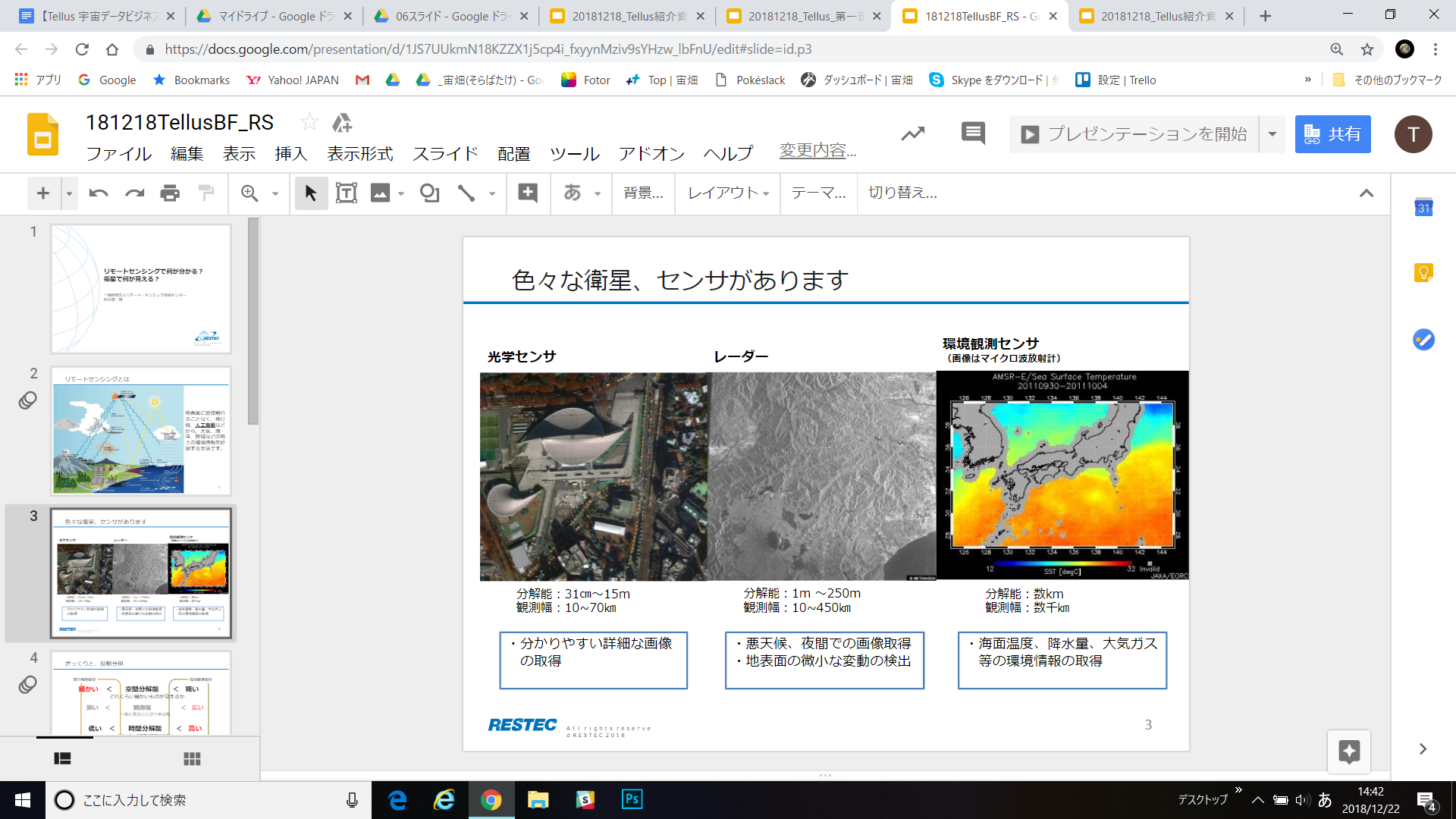Open the Windows Start menu
The image size is (1456, 819).
coord(23,800)
